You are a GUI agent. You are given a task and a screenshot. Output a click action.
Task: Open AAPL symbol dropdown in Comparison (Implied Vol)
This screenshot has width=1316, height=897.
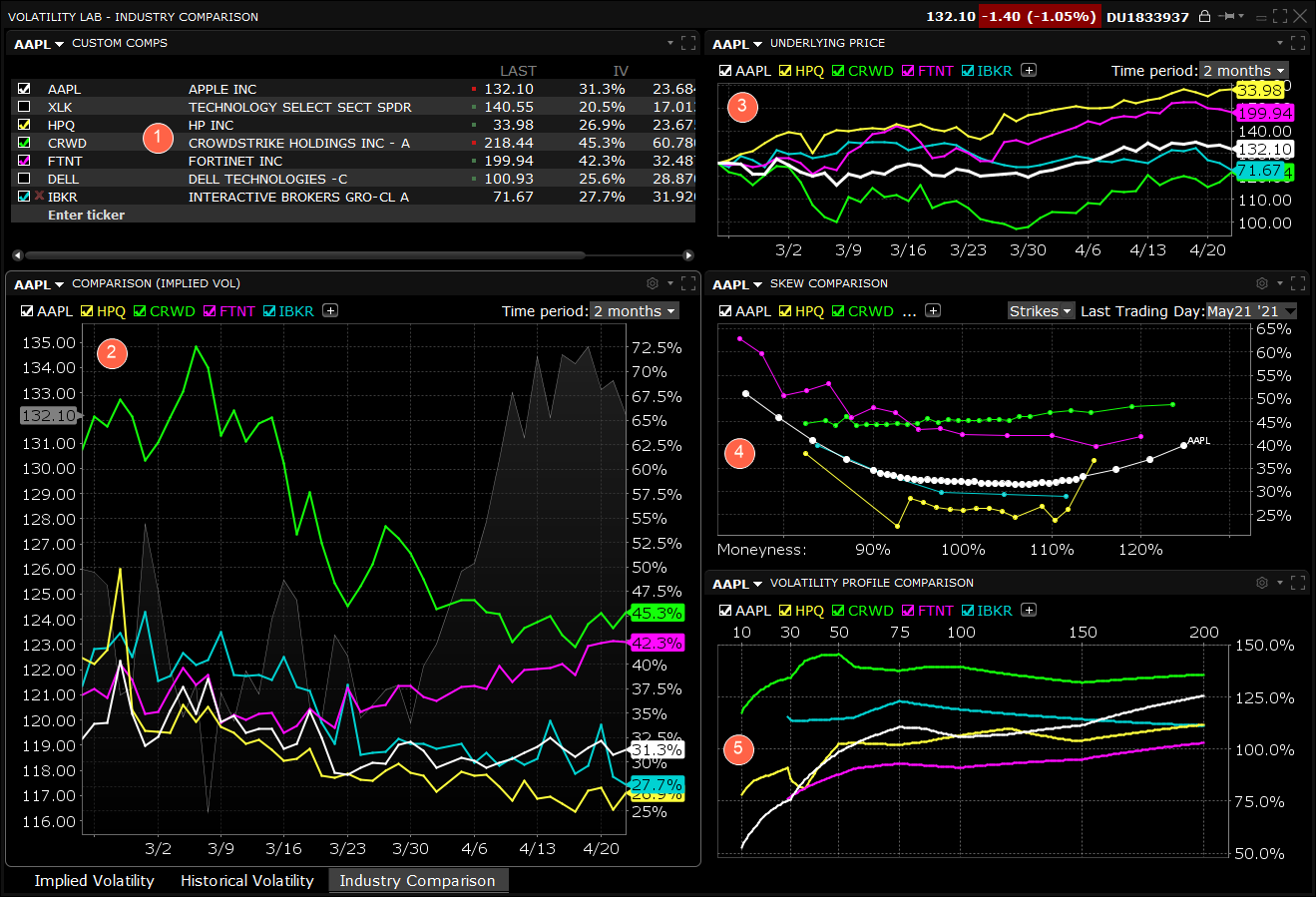[39, 283]
